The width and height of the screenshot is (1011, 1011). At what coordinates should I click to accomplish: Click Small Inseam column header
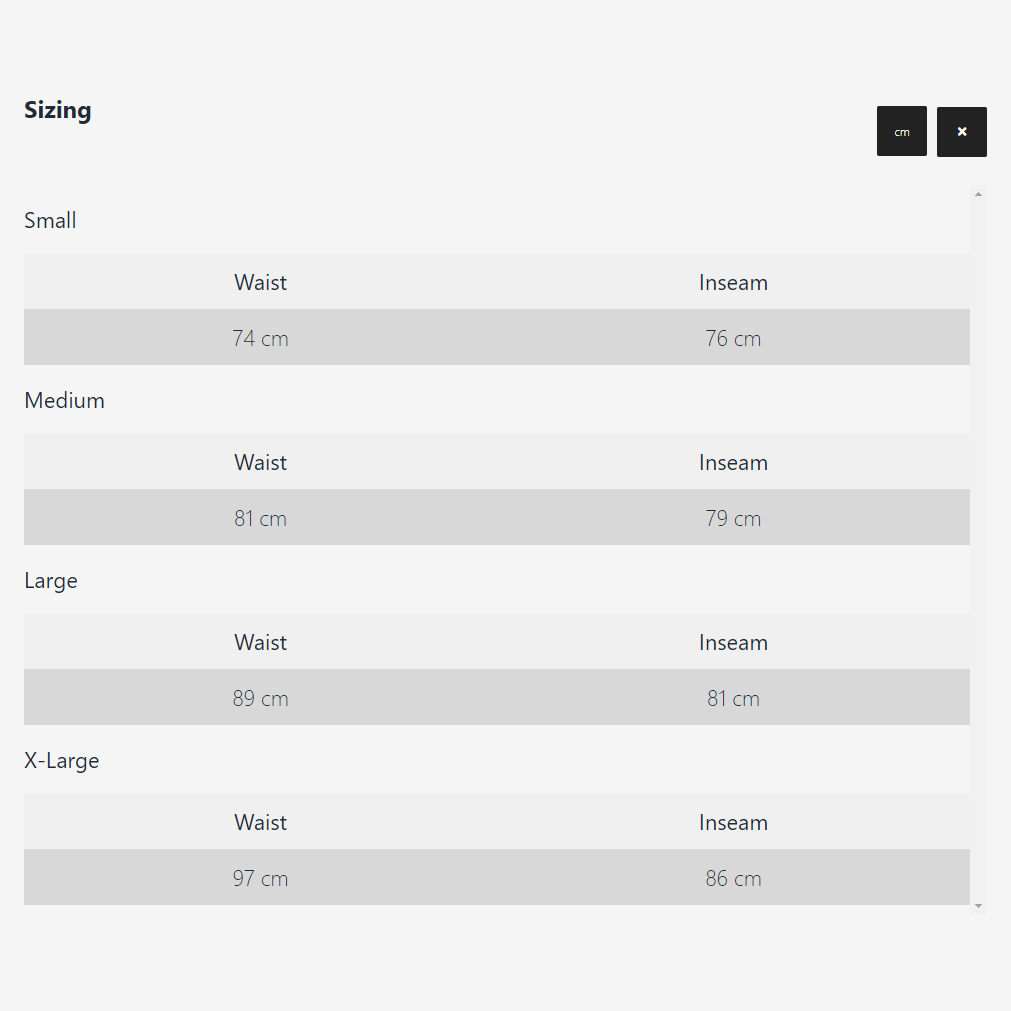(x=733, y=282)
